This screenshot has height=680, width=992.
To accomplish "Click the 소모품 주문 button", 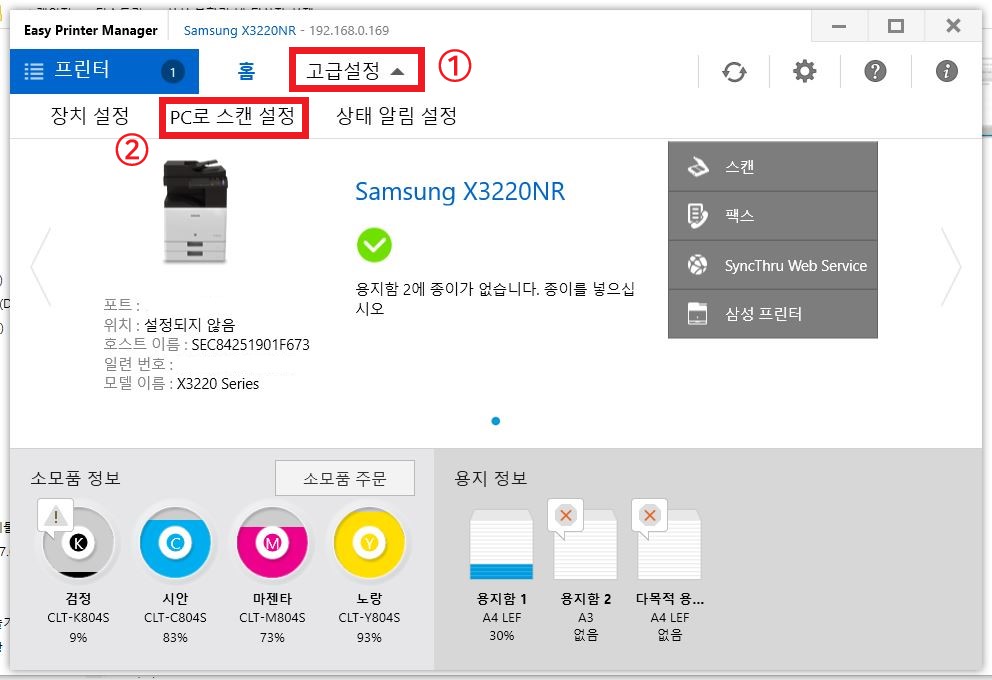I will 345,478.
